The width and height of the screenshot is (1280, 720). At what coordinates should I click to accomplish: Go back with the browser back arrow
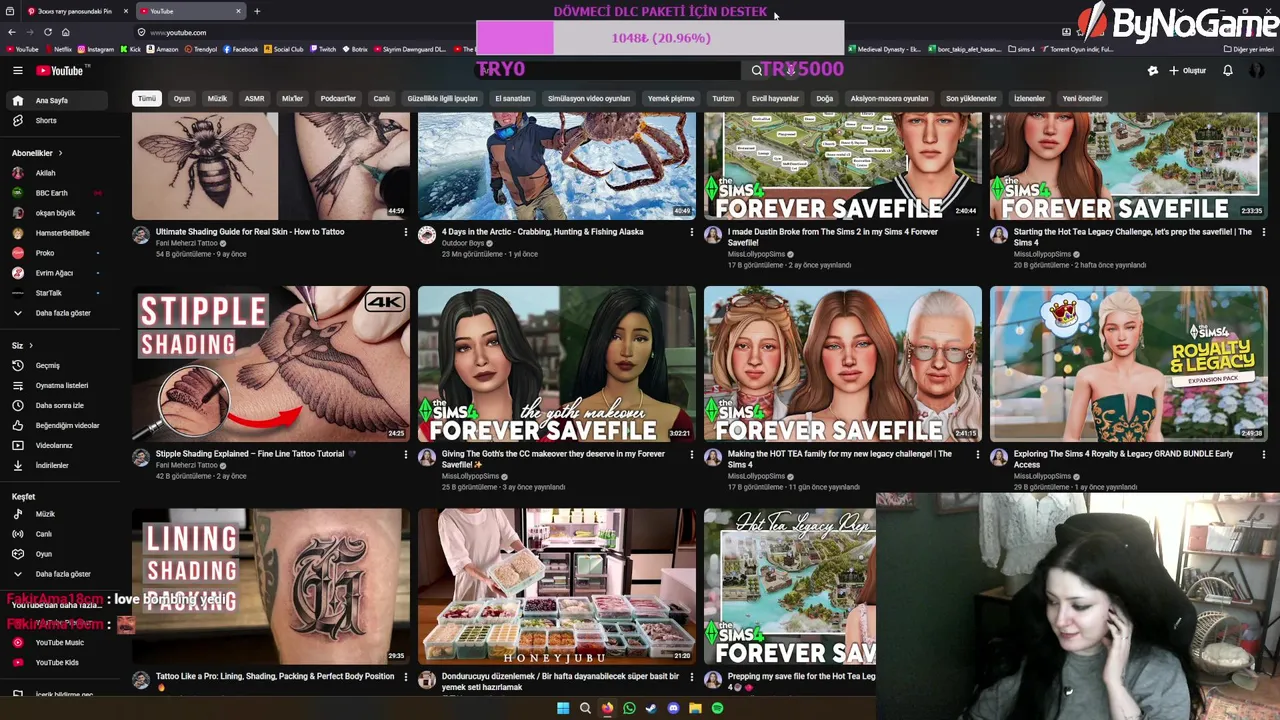(12, 32)
